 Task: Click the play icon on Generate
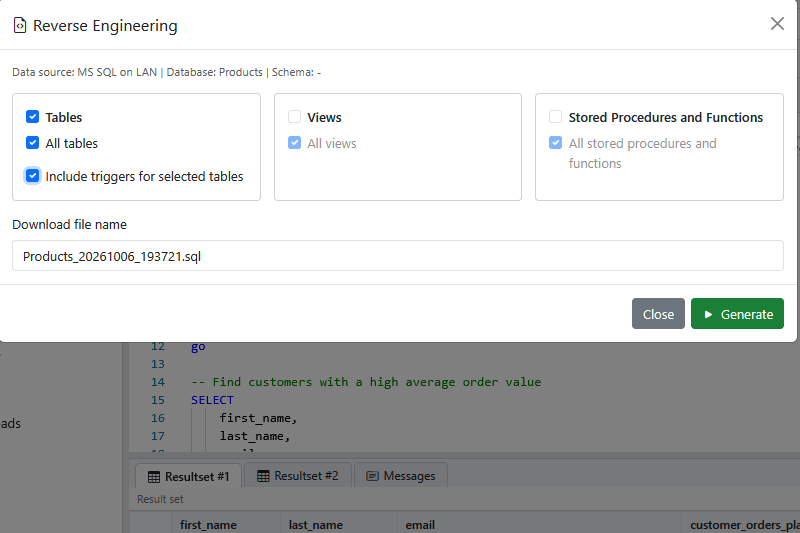[708, 314]
